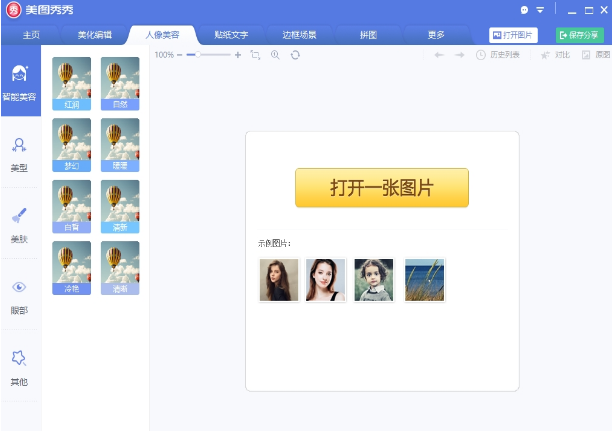Open the title bar dropdown menu
613x431 pixels.
tap(540, 11)
